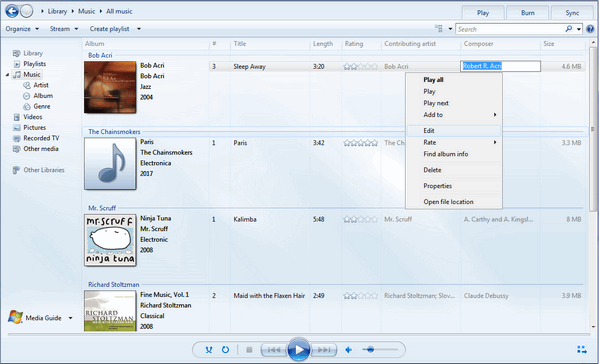Switch to Now Playing view icon
The width and height of the screenshot is (599, 364).
coord(582,349)
